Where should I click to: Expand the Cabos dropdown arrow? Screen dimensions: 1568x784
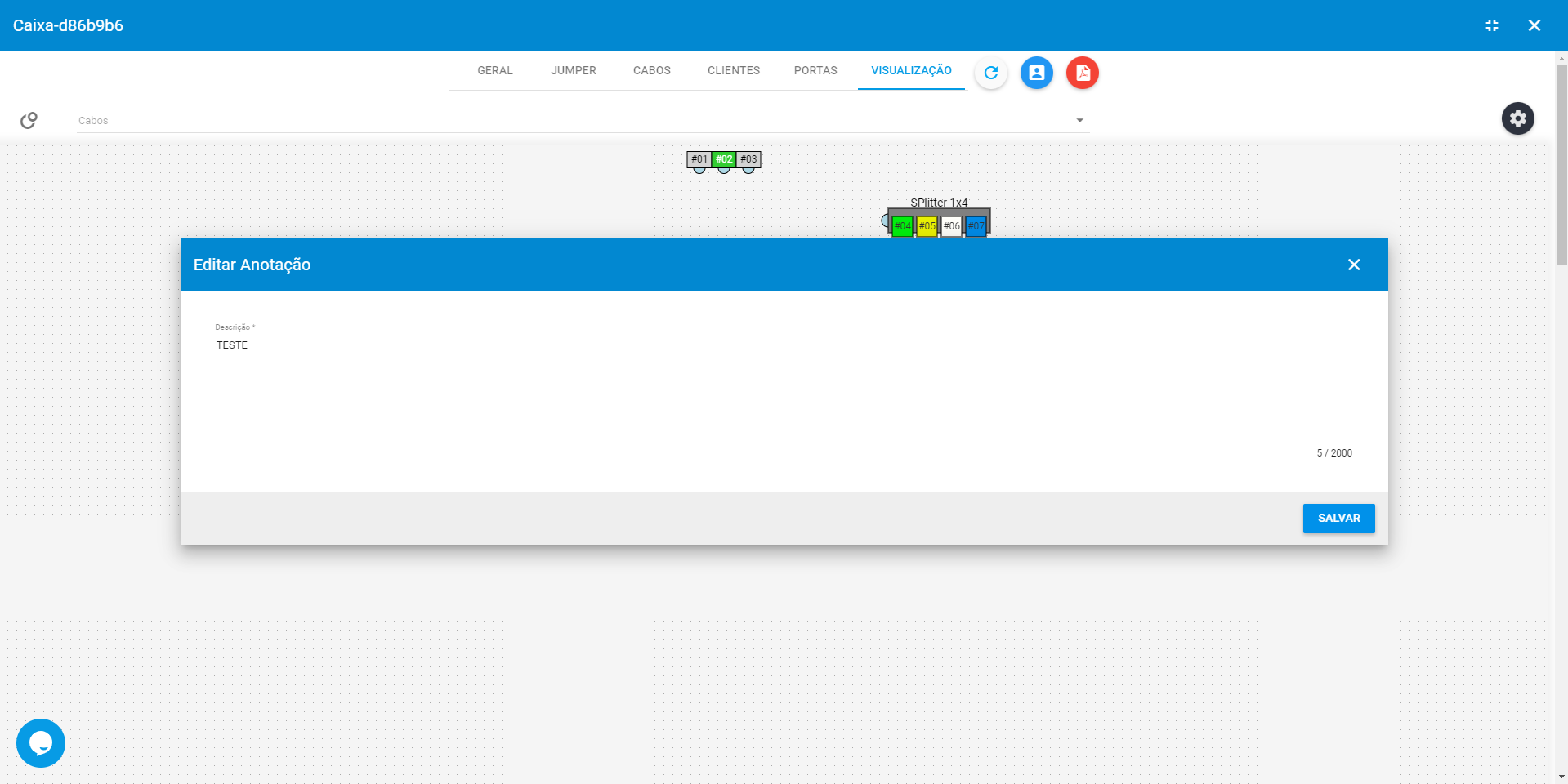point(1079,120)
